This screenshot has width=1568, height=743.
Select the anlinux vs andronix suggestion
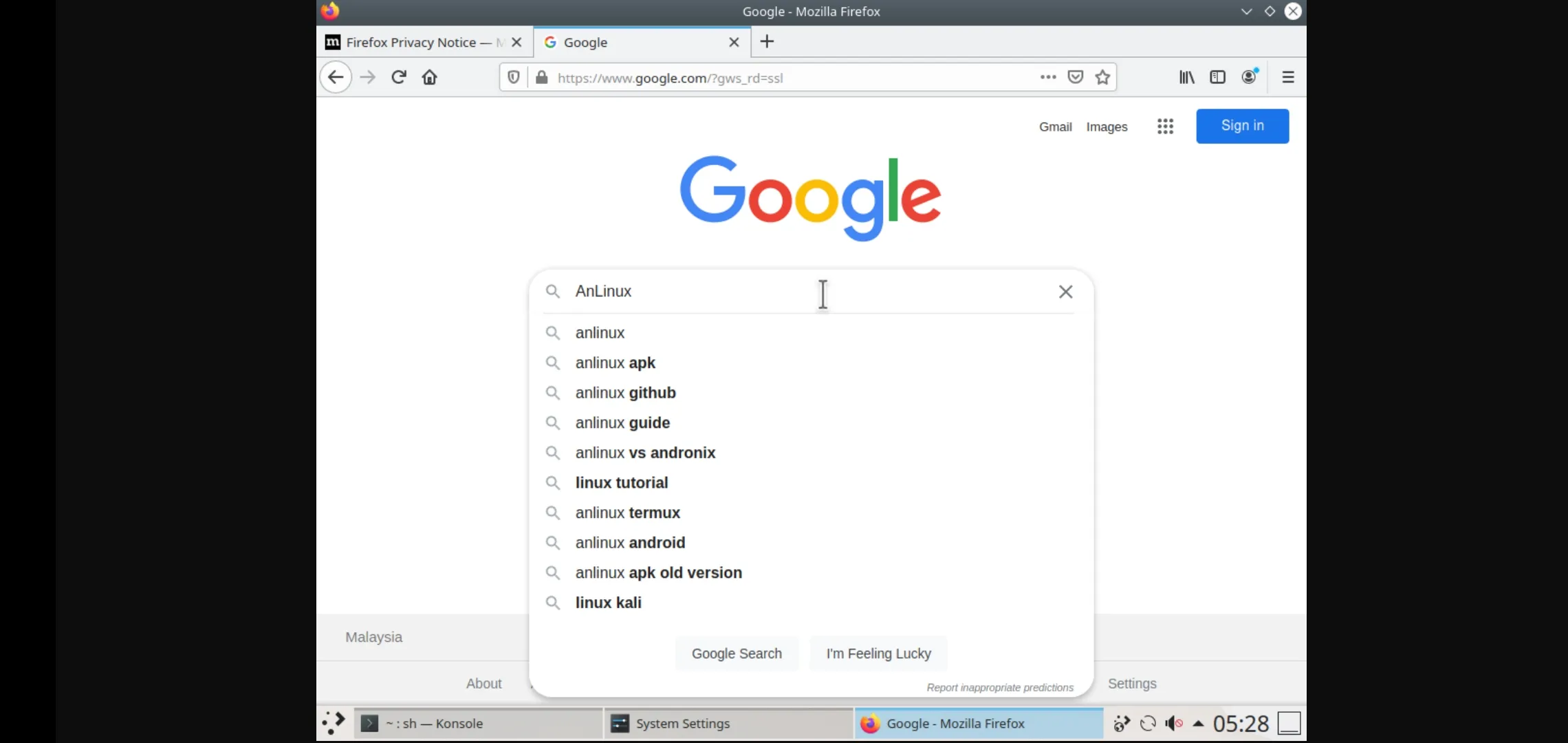(x=645, y=453)
